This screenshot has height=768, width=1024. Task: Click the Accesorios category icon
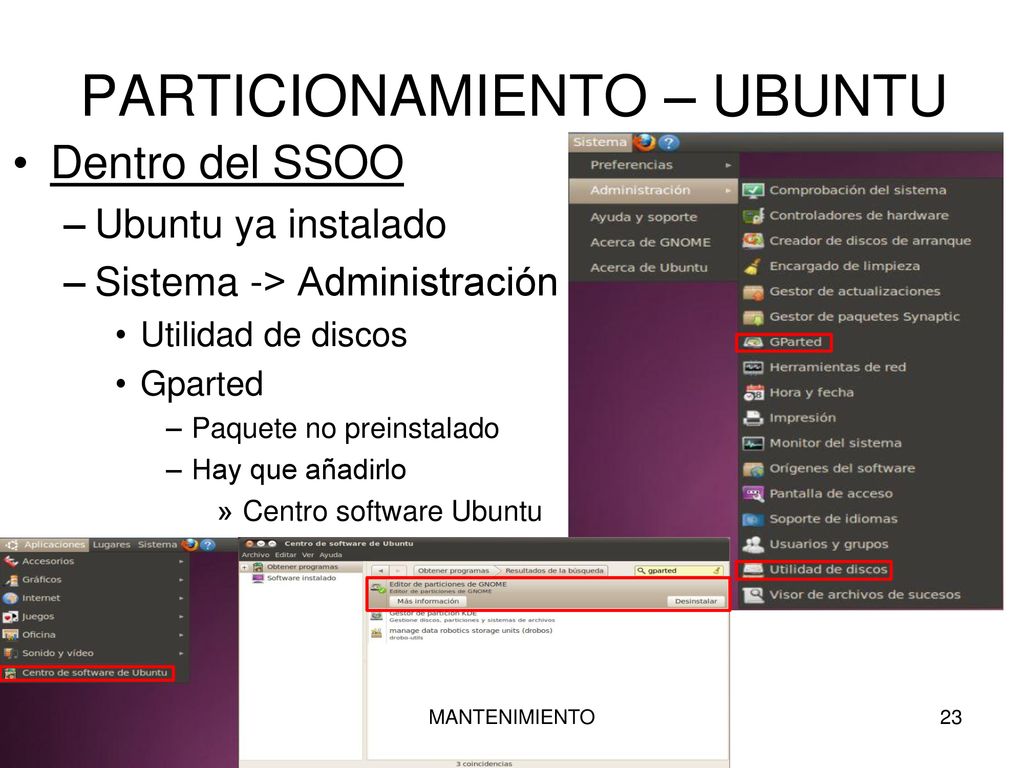tap(10, 562)
